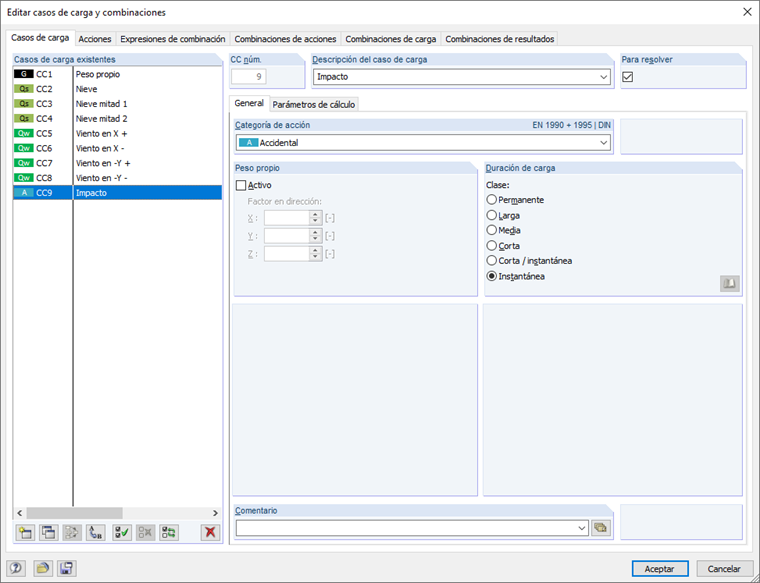Select load case CC8 Viento en -Y -
This screenshot has height=583, width=760.
[x=117, y=178]
